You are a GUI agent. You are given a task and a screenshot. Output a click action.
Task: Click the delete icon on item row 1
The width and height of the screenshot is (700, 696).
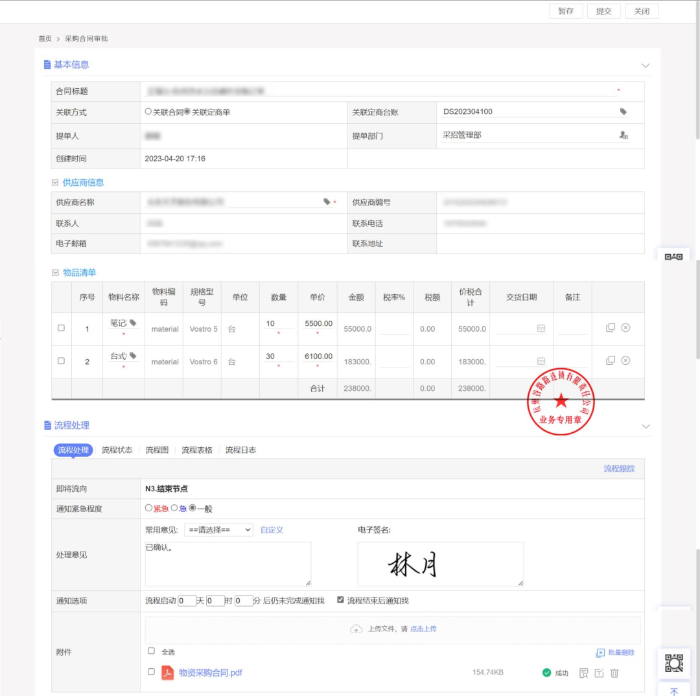pyautogui.click(x=626, y=328)
